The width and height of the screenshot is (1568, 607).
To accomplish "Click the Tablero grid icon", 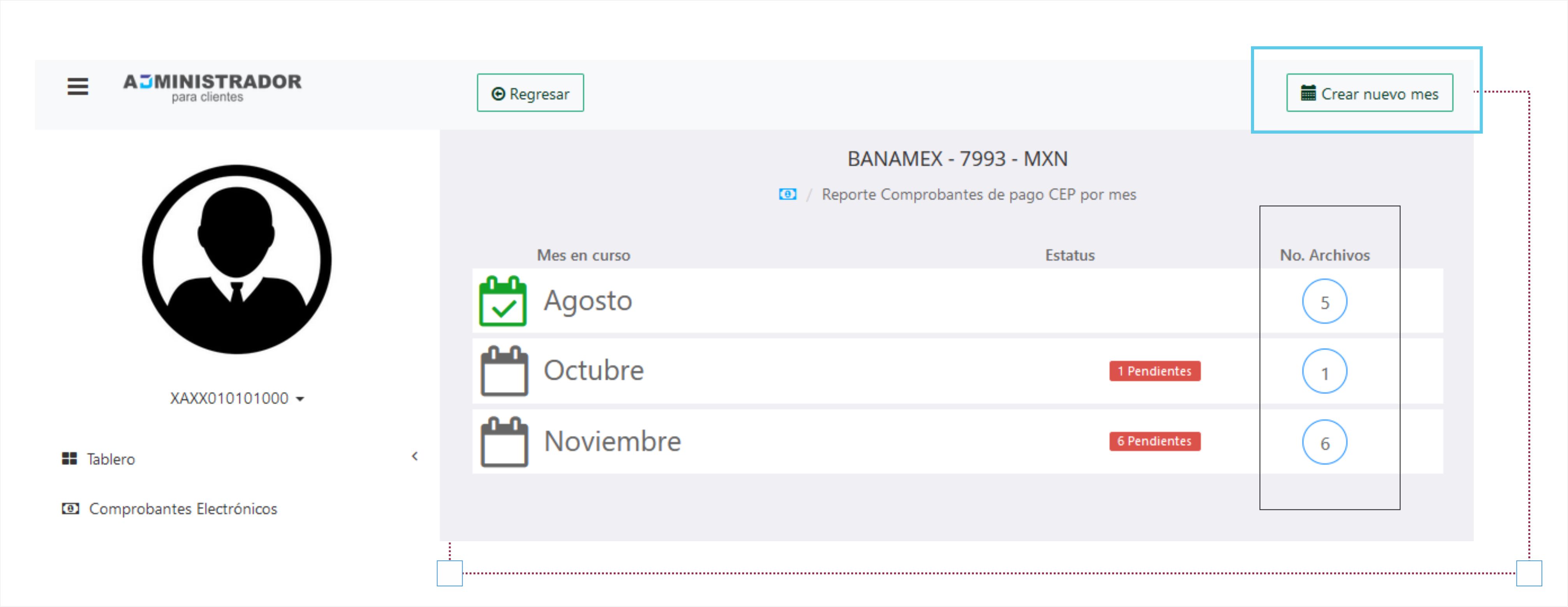I will [x=69, y=459].
